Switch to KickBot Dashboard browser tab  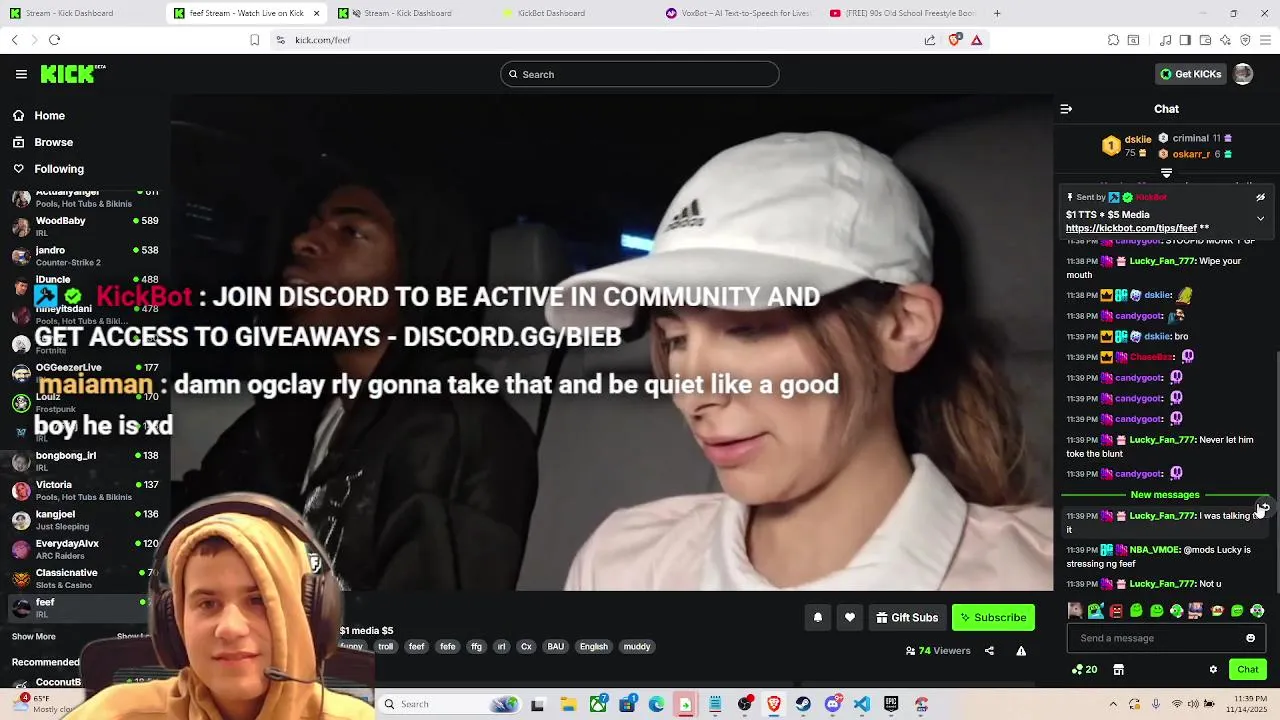click(551, 13)
